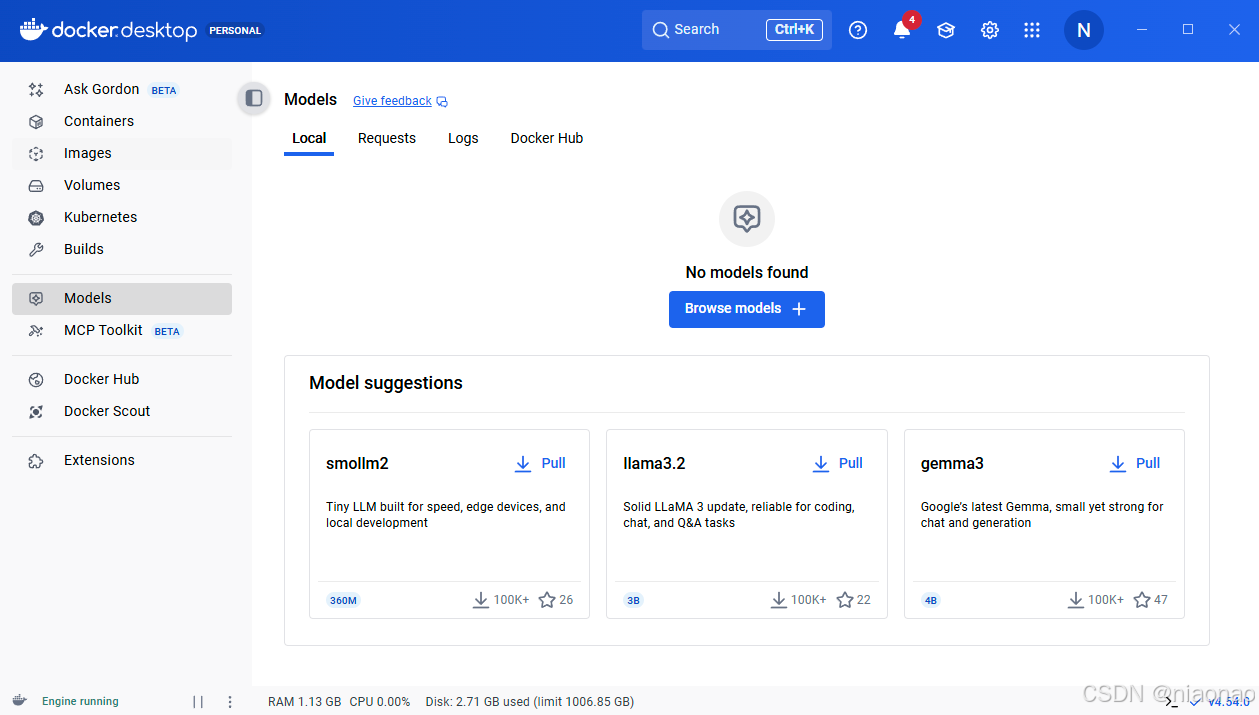Click star icon on smollm2 card
Image resolution: width=1259 pixels, height=715 pixels.
tap(547, 600)
